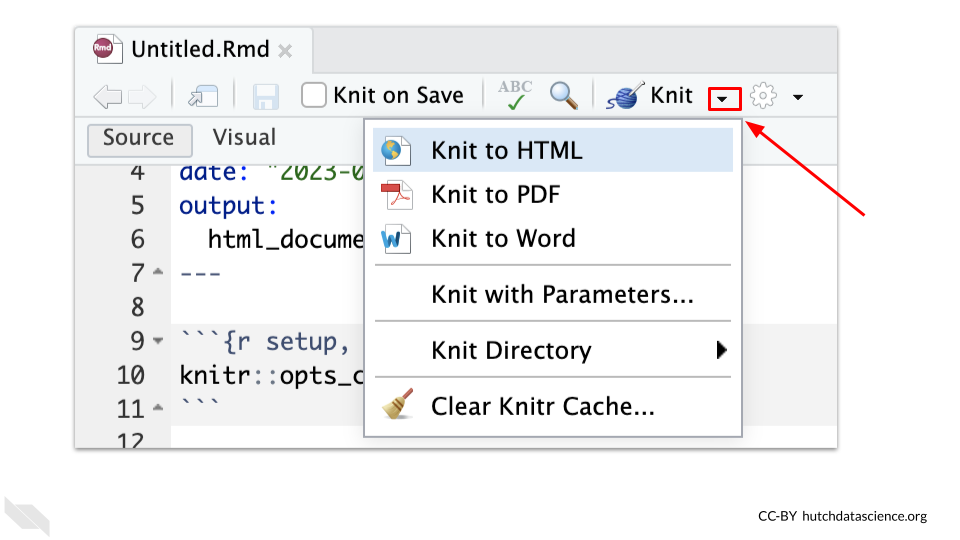Click the "{r setup," chunk header text
960x540 pixels.
click(x=286, y=342)
